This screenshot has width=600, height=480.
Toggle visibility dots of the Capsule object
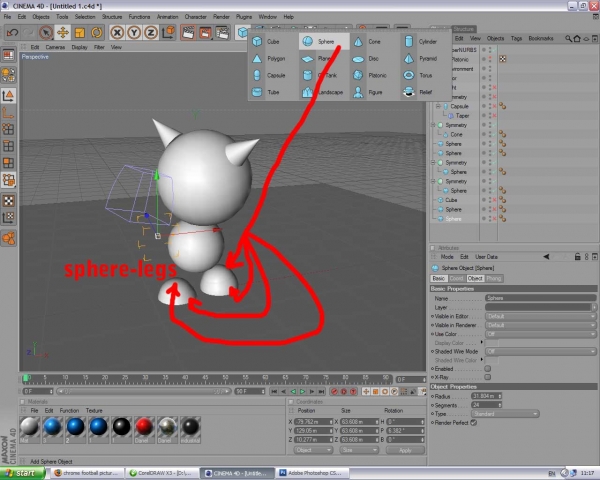489,106
